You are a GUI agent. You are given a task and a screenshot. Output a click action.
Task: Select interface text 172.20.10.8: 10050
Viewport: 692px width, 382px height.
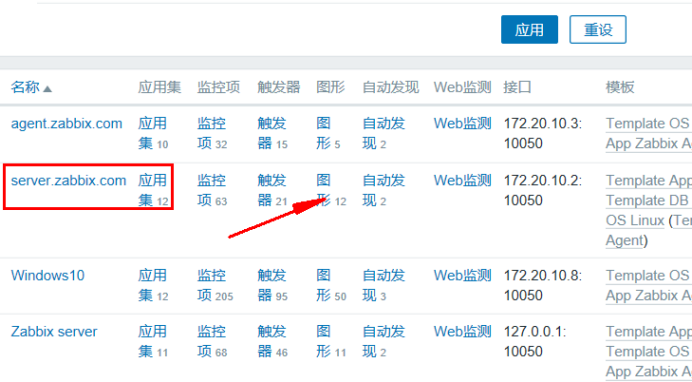tap(543, 285)
